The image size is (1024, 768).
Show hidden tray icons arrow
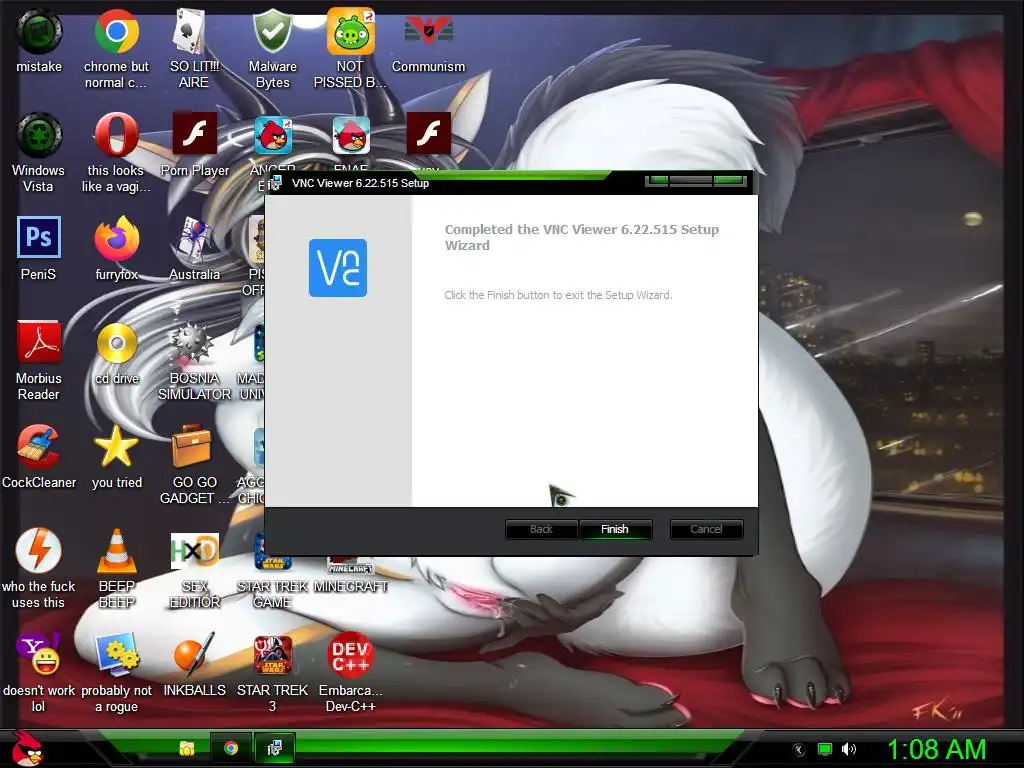(799, 750)
